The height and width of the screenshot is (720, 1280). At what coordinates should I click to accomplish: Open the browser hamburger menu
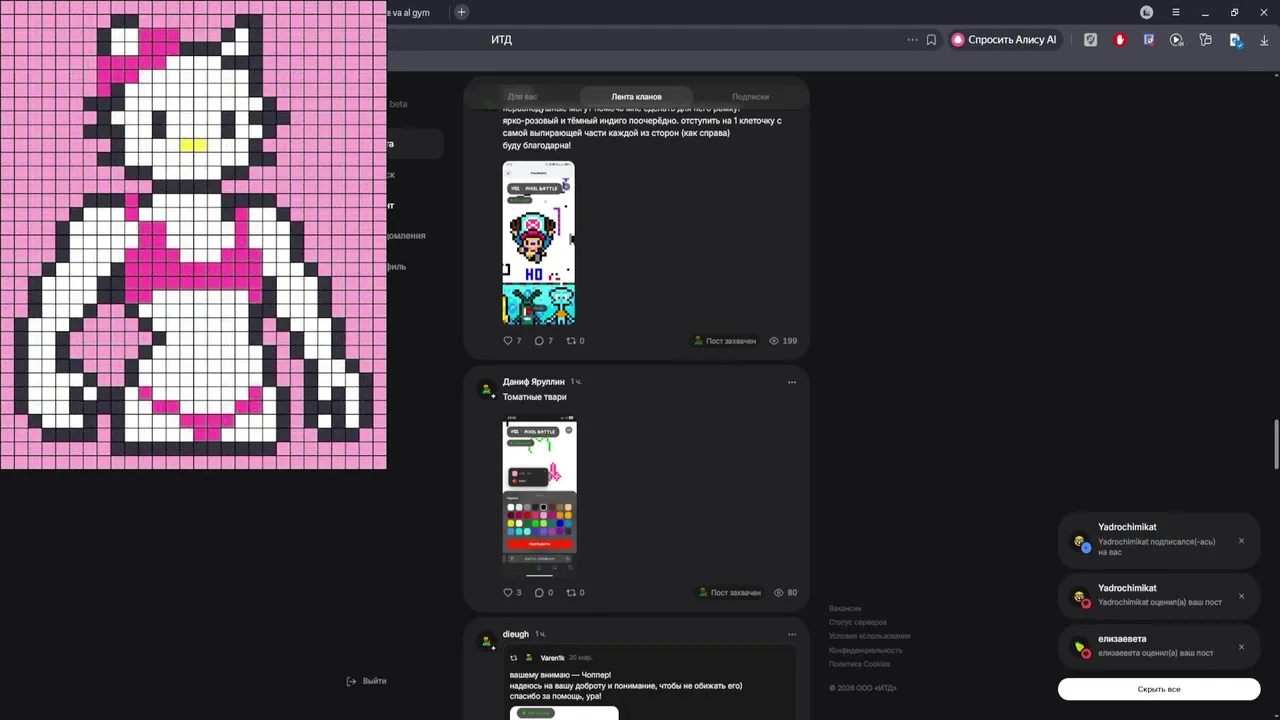click(1176, 12)
